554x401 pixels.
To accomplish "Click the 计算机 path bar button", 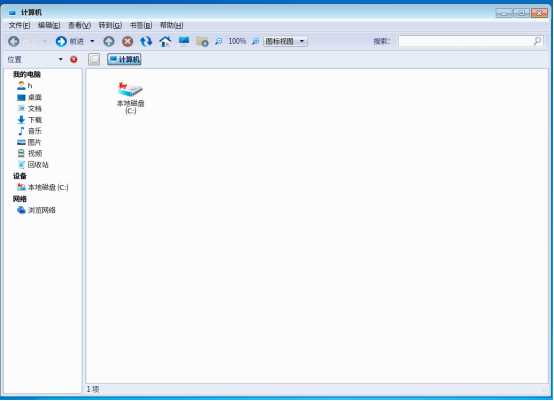I will 124,59.
